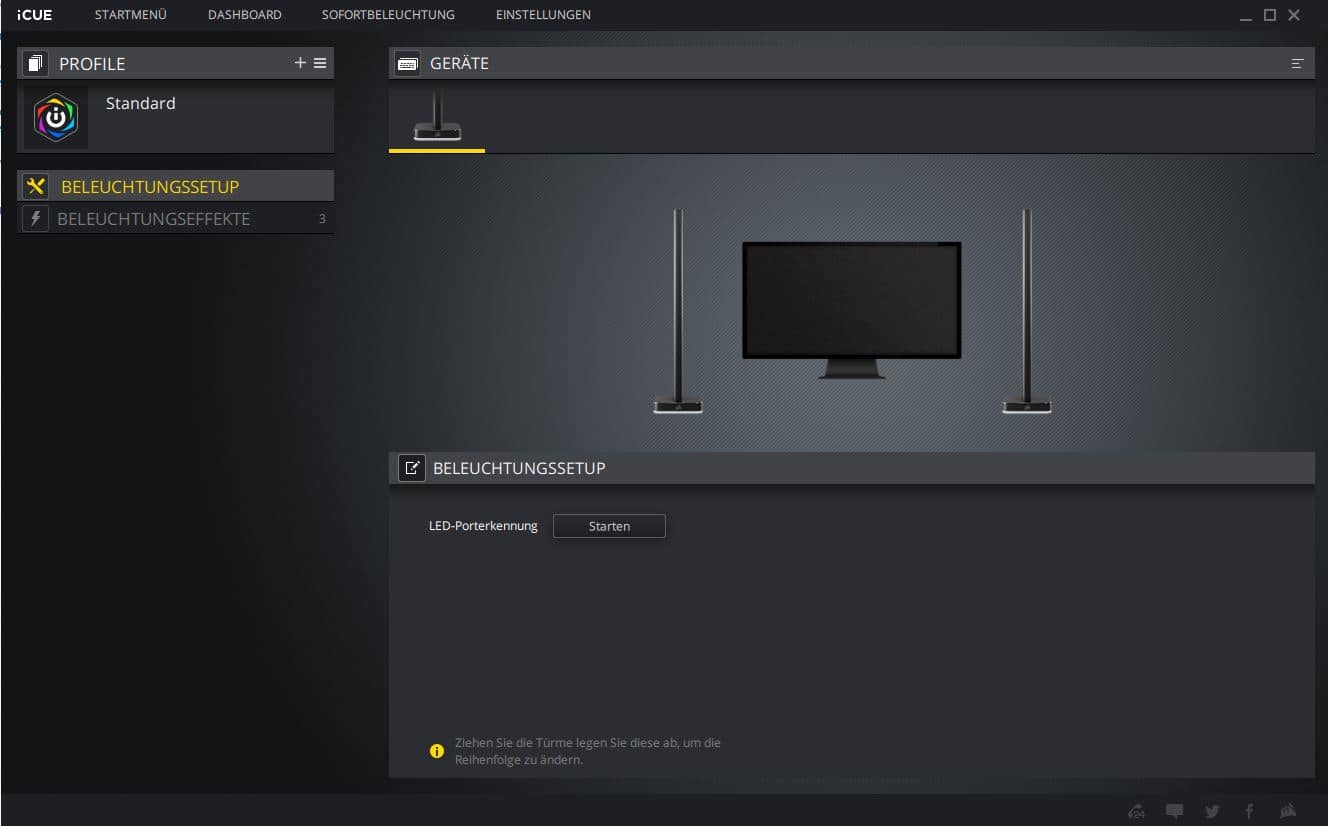The width and height of the screenshot is (1328, 826).
Task: Switch to the Dashboard tab
Action: coord(244,15)
